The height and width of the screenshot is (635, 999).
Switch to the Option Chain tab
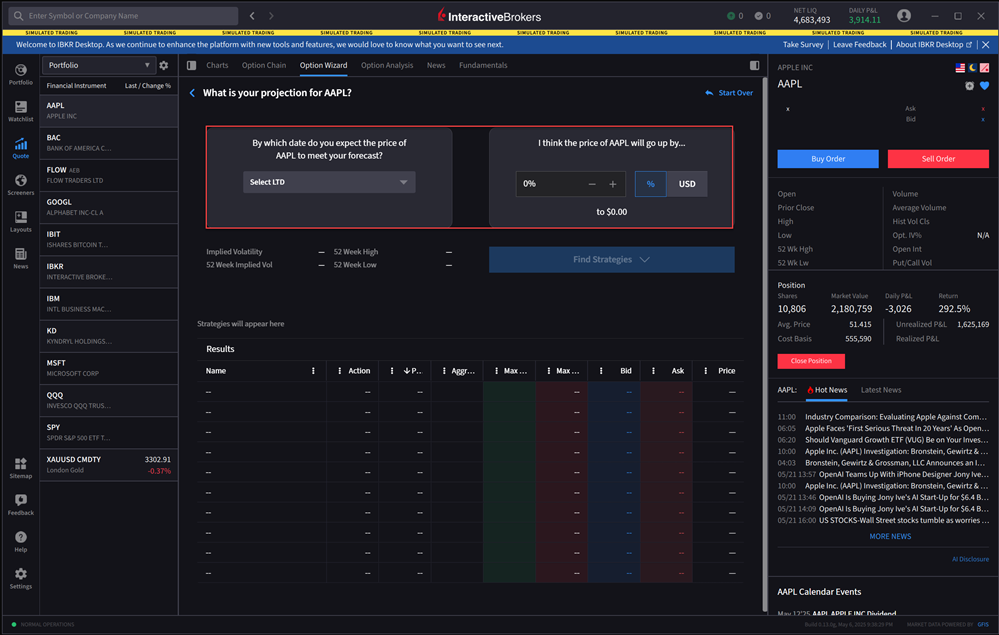(x=264, y=65)
